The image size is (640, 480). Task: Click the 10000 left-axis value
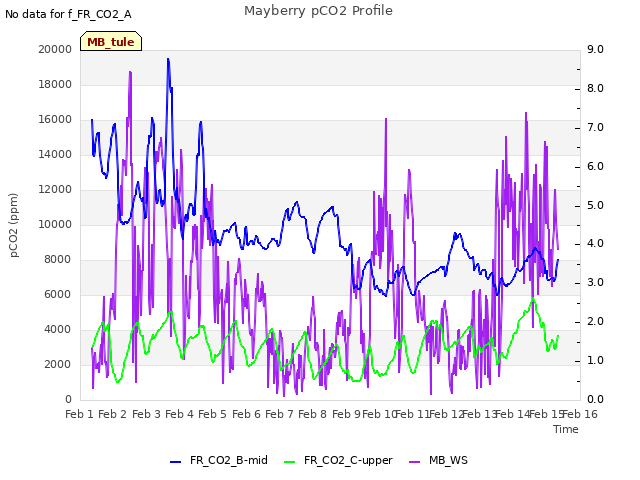click(55, 224)
